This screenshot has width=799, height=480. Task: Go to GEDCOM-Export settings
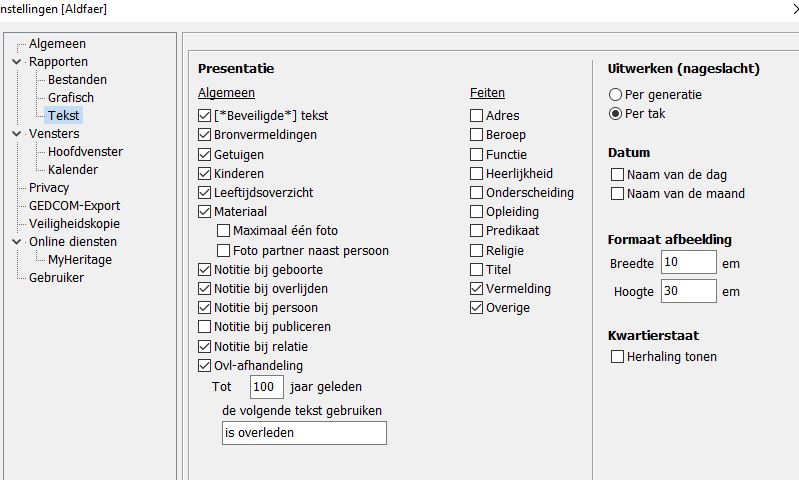click(74, 206)
